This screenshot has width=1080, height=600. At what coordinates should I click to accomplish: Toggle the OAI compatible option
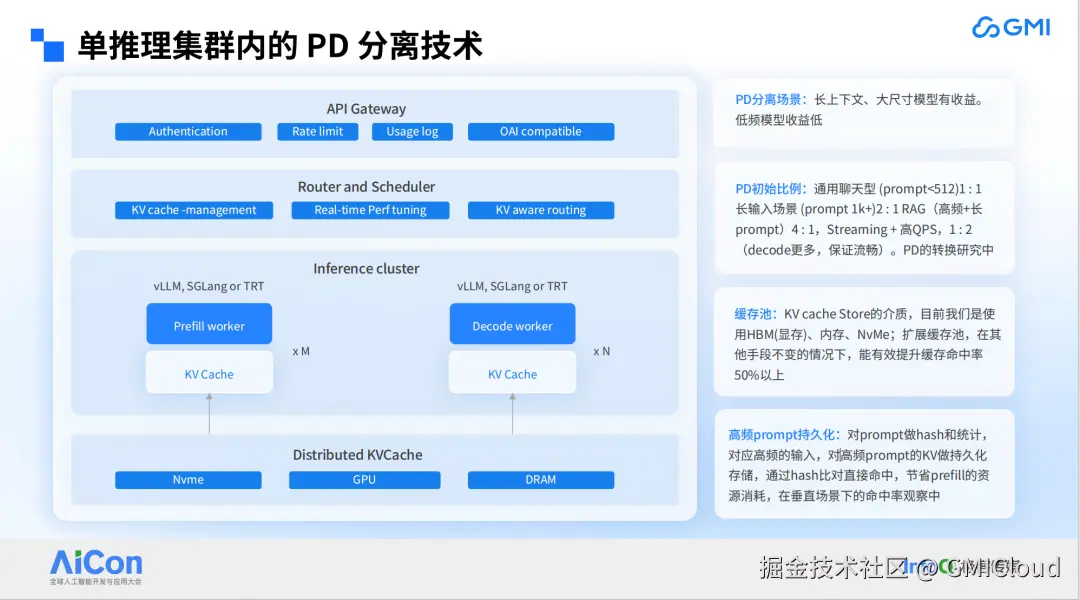point(540,131)
